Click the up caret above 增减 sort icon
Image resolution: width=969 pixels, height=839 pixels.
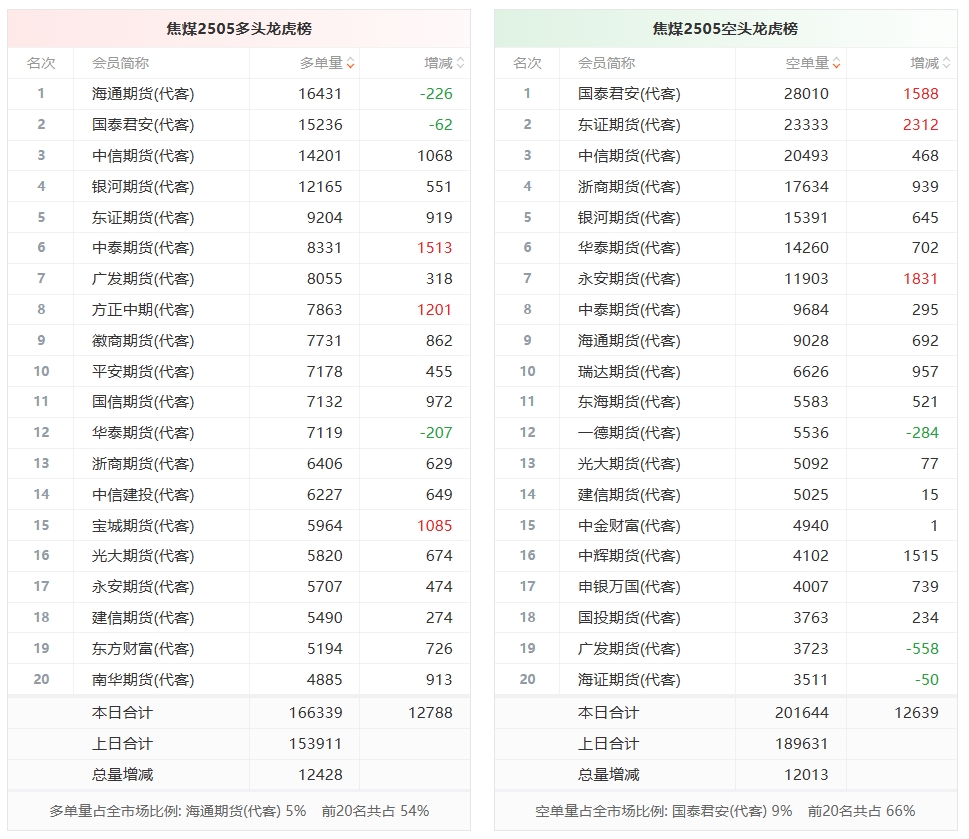[x=461, y=59]
